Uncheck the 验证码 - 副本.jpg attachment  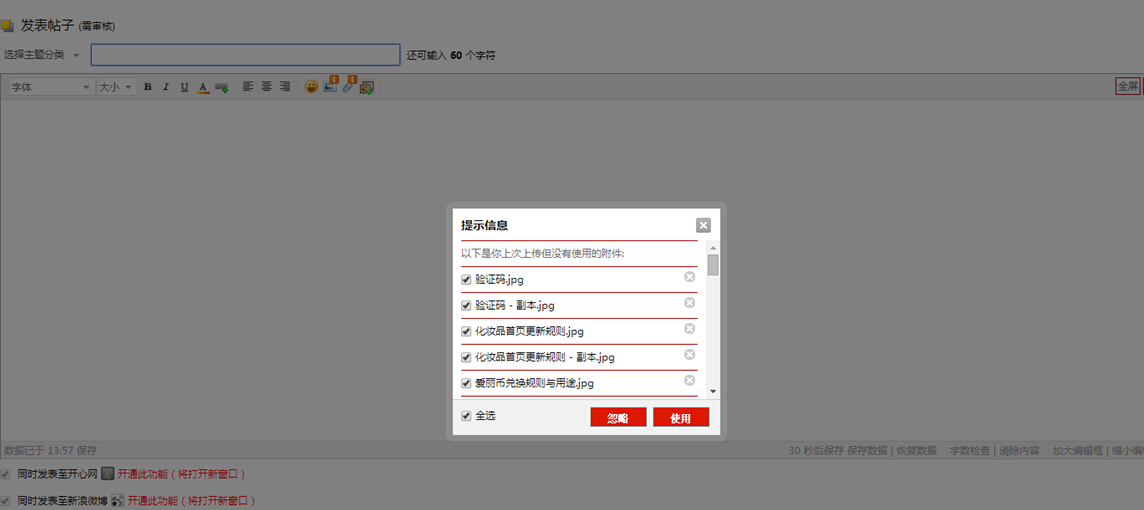(466, 306)
